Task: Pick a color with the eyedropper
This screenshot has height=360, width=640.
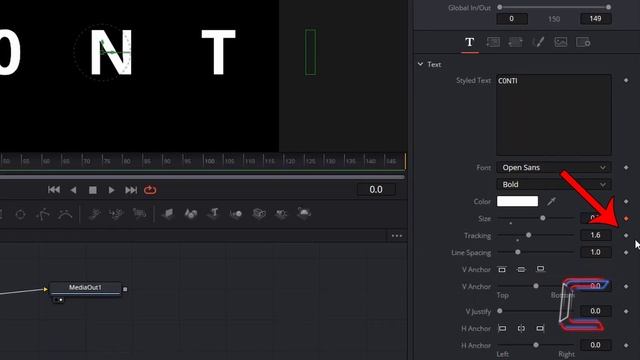Action: click(x=551, y=201)
